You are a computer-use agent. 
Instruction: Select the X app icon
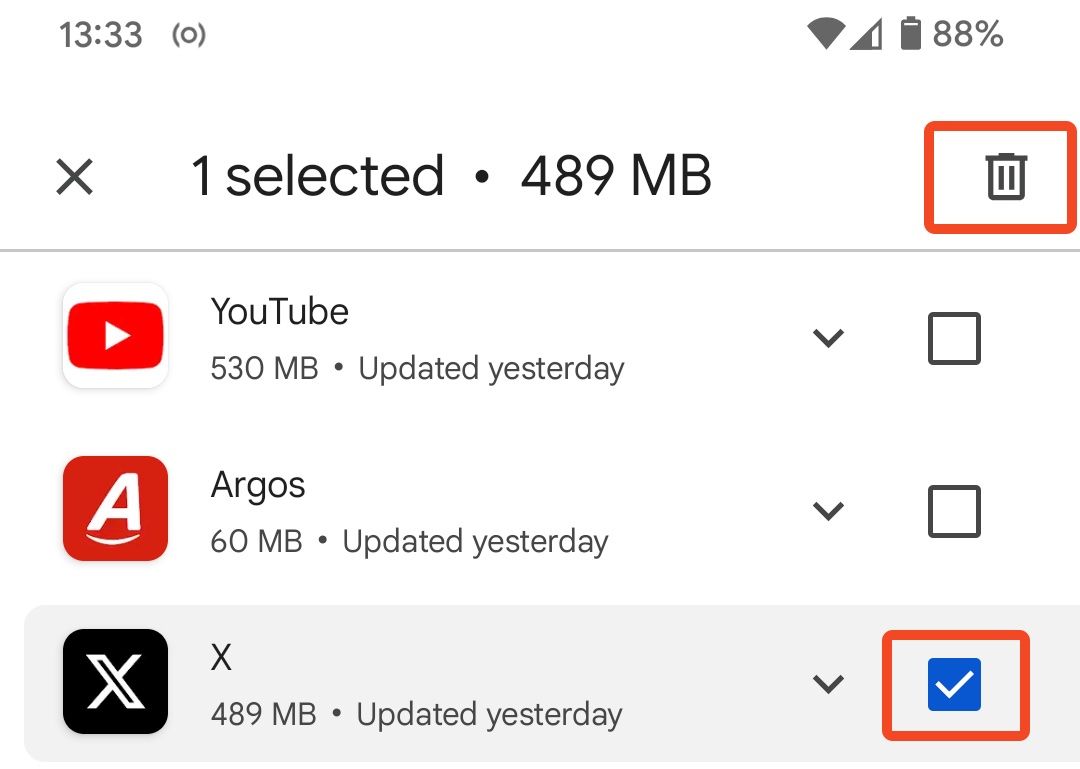coord(114,682)
